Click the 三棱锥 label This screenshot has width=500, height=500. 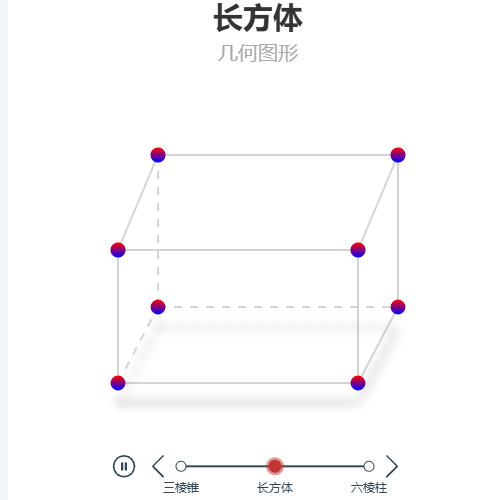pos(181,488)
